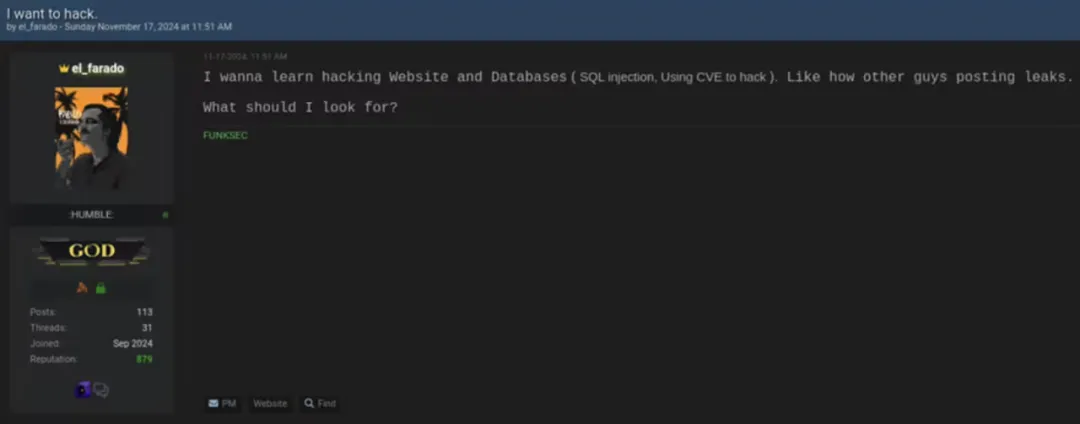Click the chat bubbles badge icon

click(101, 390)
